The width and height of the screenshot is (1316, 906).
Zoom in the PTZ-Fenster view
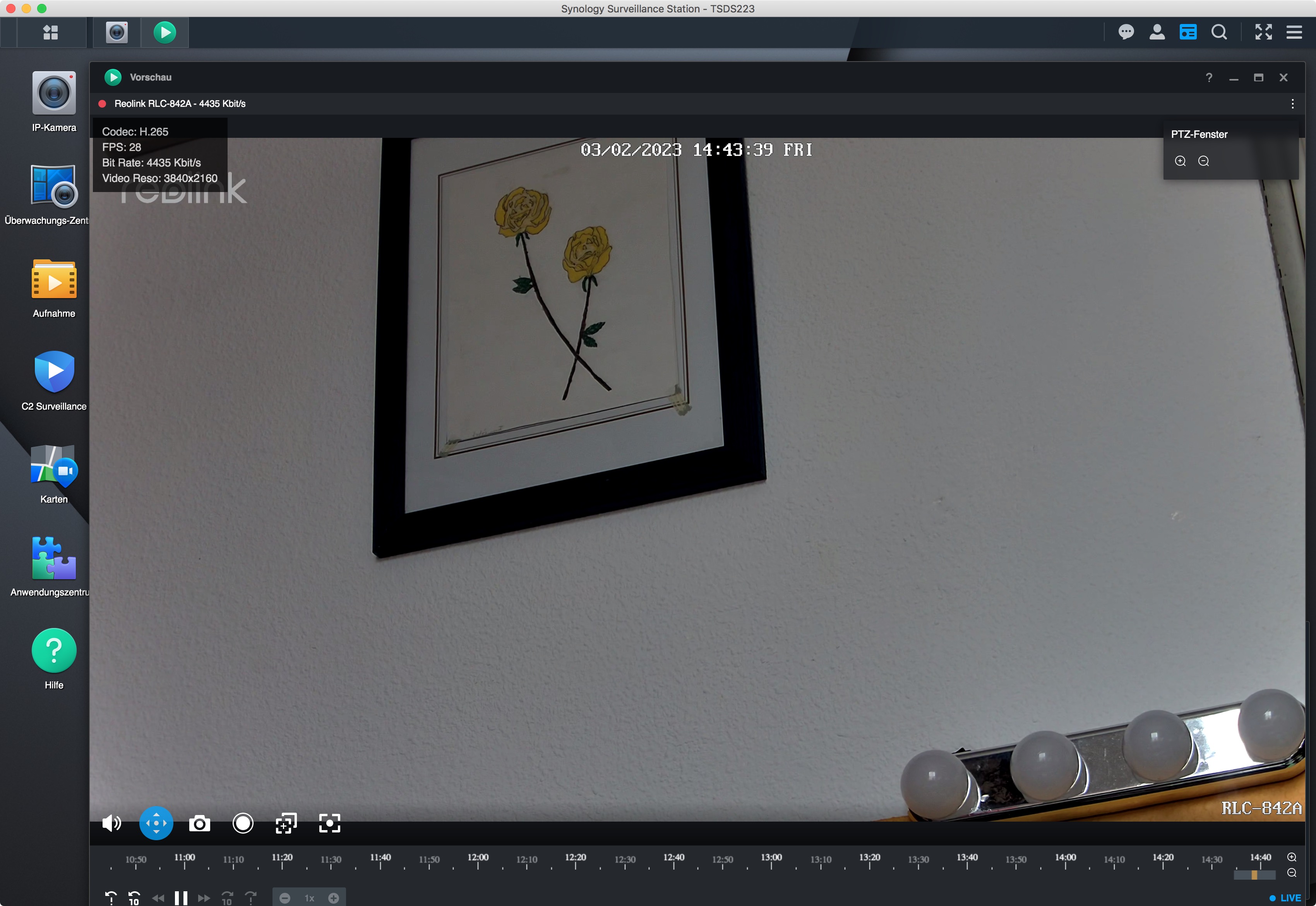click(x=1181, y=161)
